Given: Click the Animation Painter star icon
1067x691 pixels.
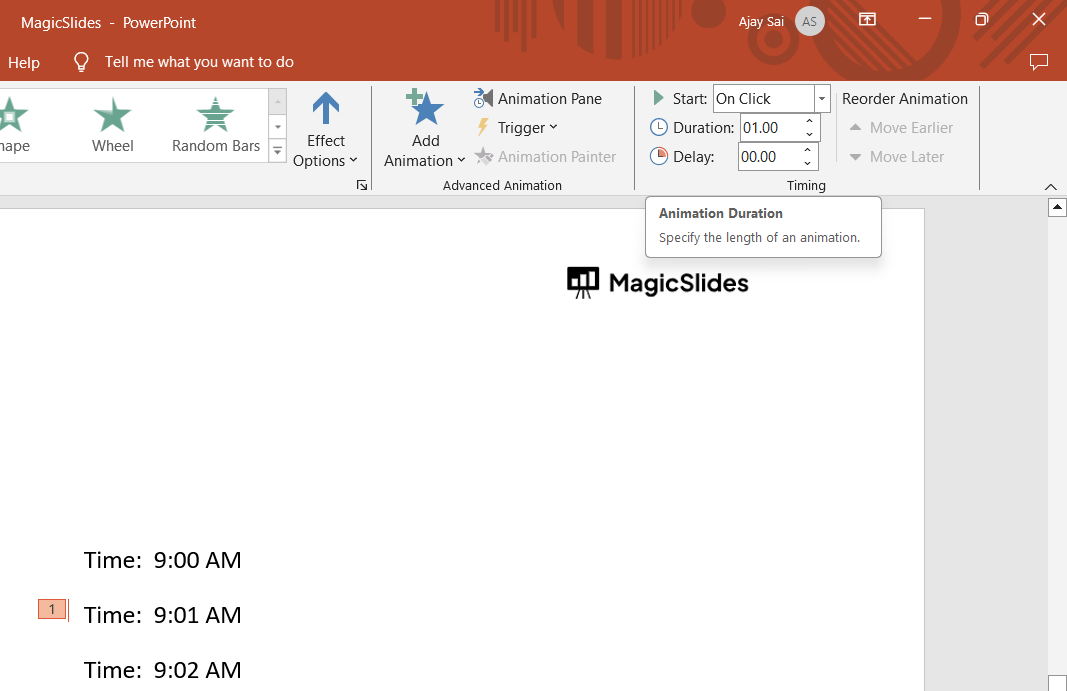Looking at the screenshot, I should pos(483,157).
